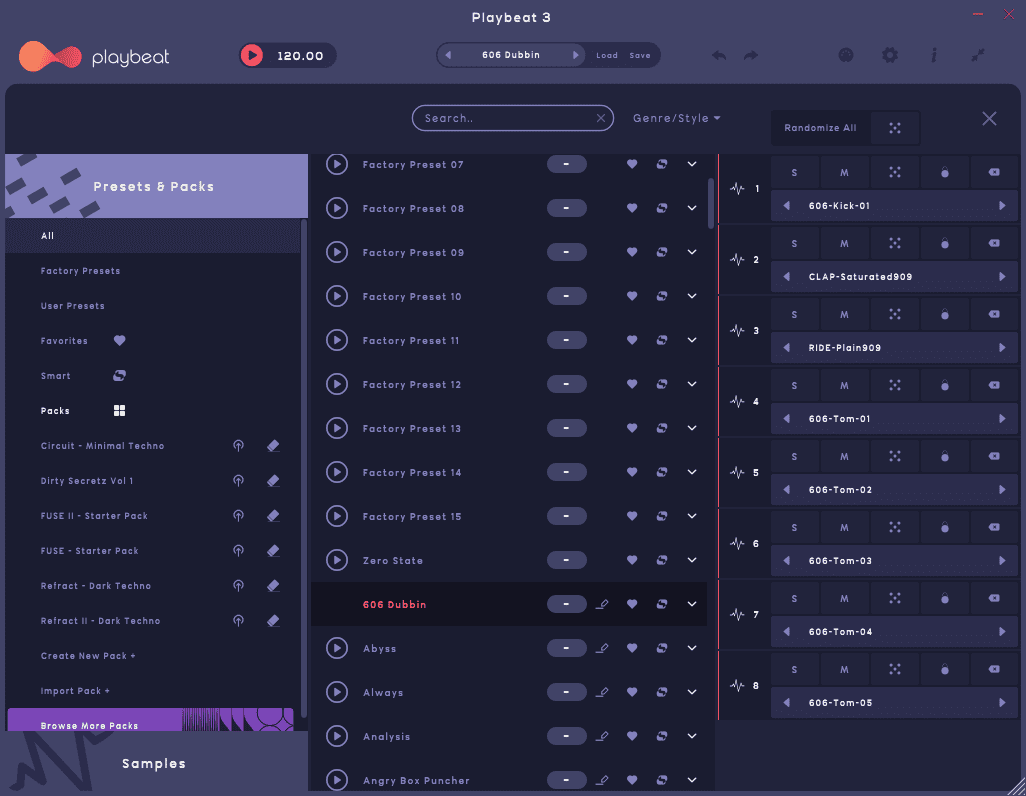Next sample arrow on 606-Kick-01
The height and width of the screenshot is (796, 1026).
[1002, 206]
